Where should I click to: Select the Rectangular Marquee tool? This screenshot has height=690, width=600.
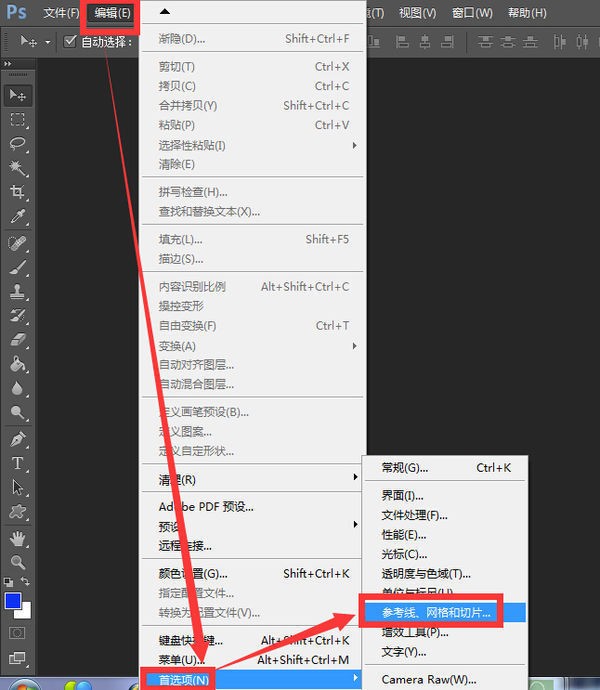tap(18, 119)
